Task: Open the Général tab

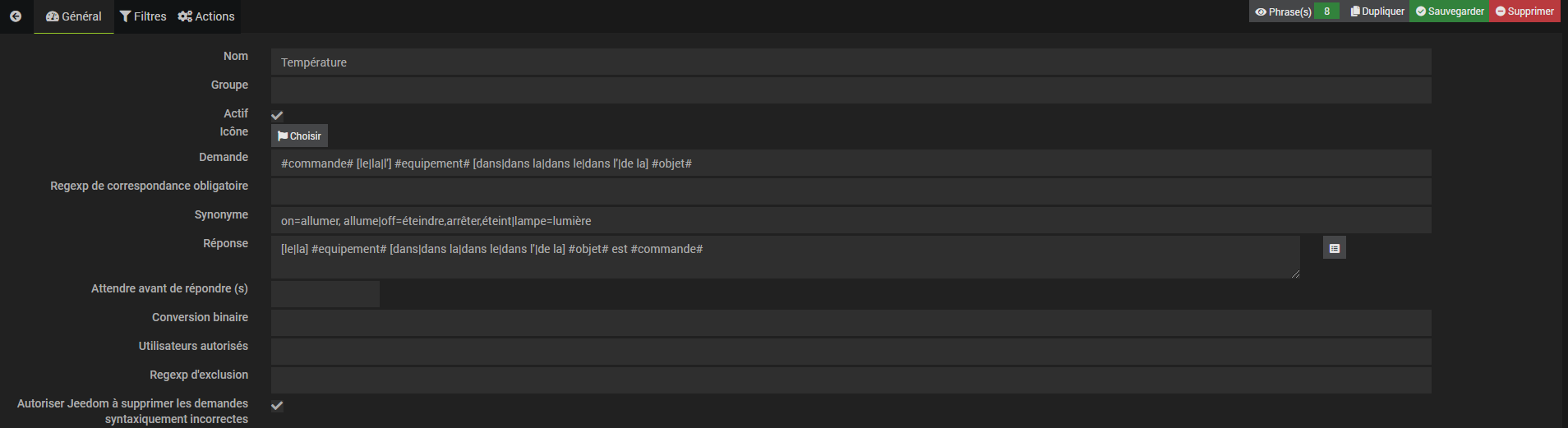Action: (74, 16)
